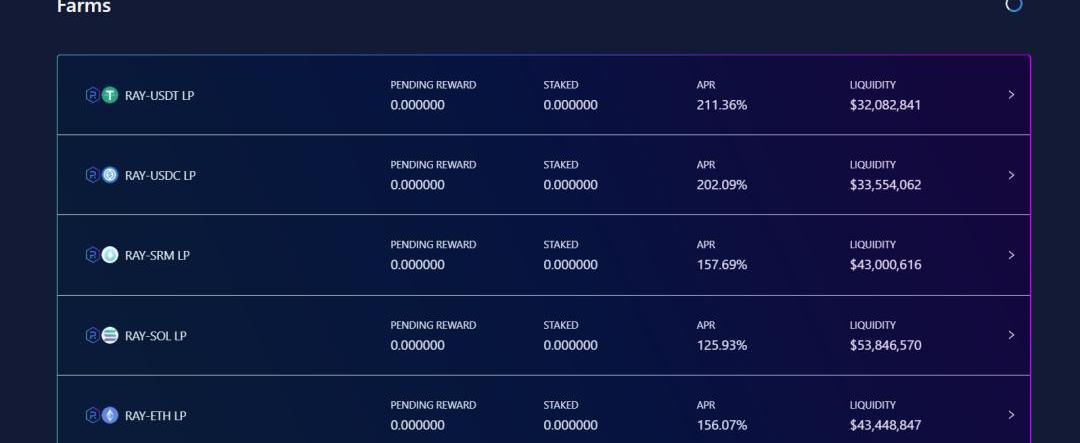Click the RAY logo in RAY-USDT row
Image resolution: width=1080 pixels, height=443 pixels.
93,95
